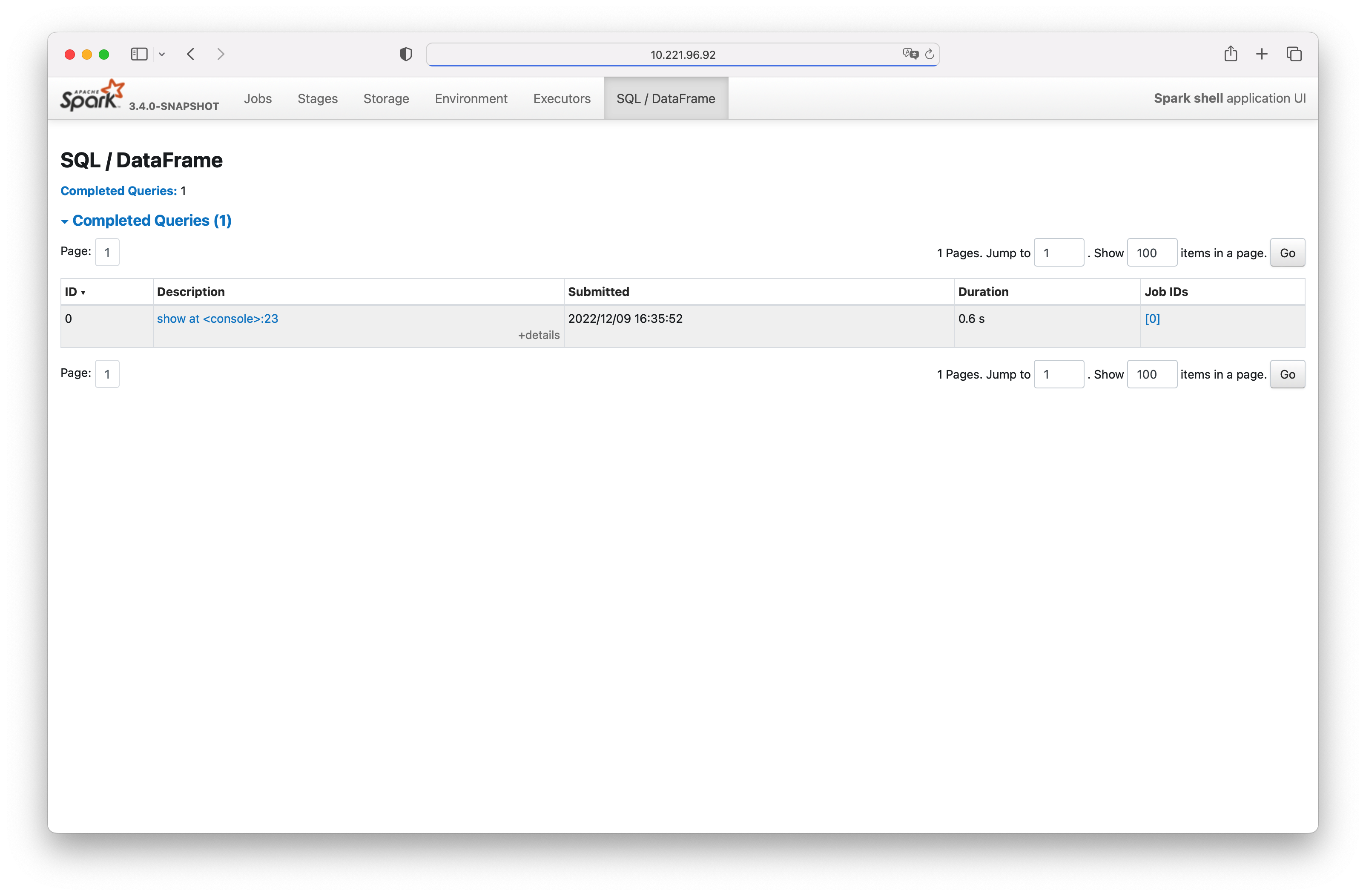The height and width of the screenshot is (896, 1366).
Task: Open a new tab with plus icon
Action: 1262,54
